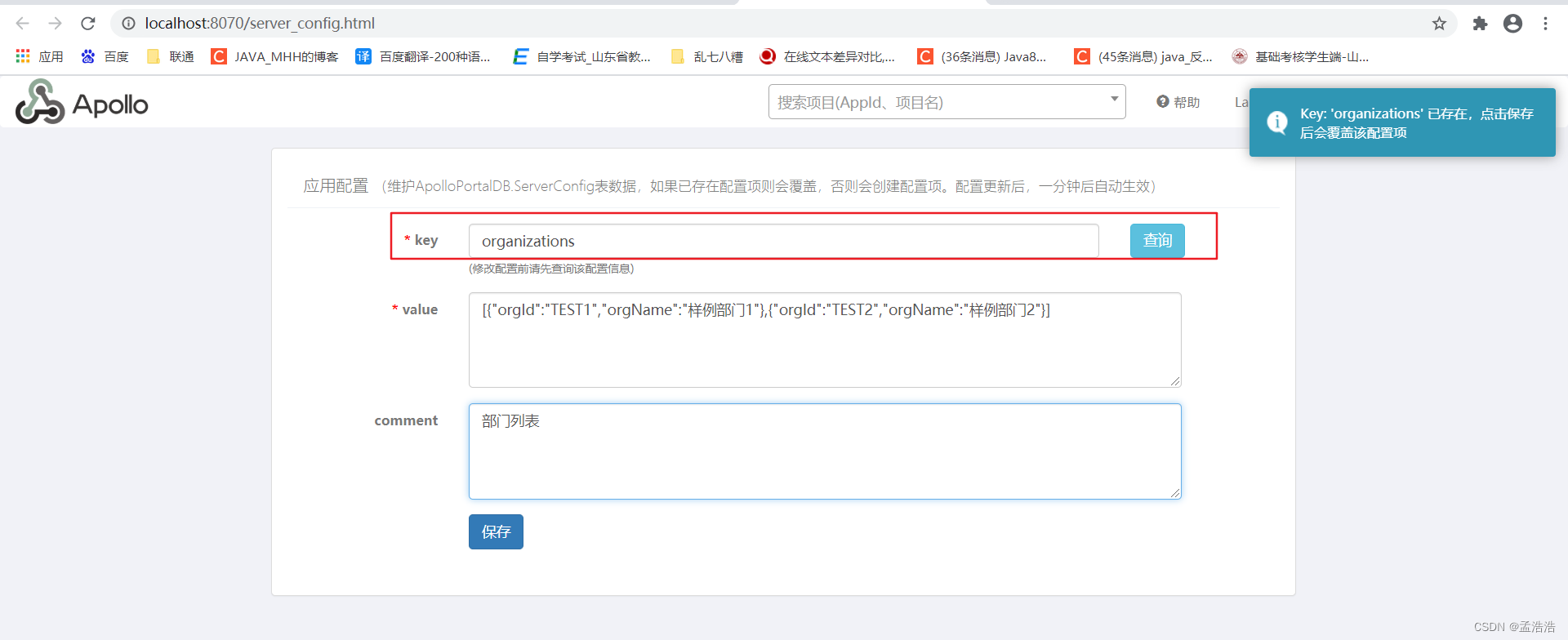Viewport: 1568px width, 640px height.
Task: Open the Chrome profile avatar icon
Action: [1512, 24]
